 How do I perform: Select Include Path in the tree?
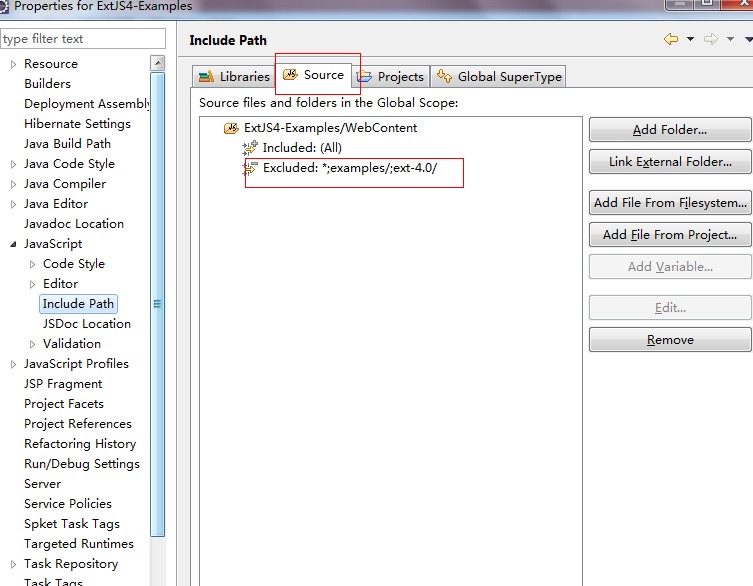(x=78, y=304)
